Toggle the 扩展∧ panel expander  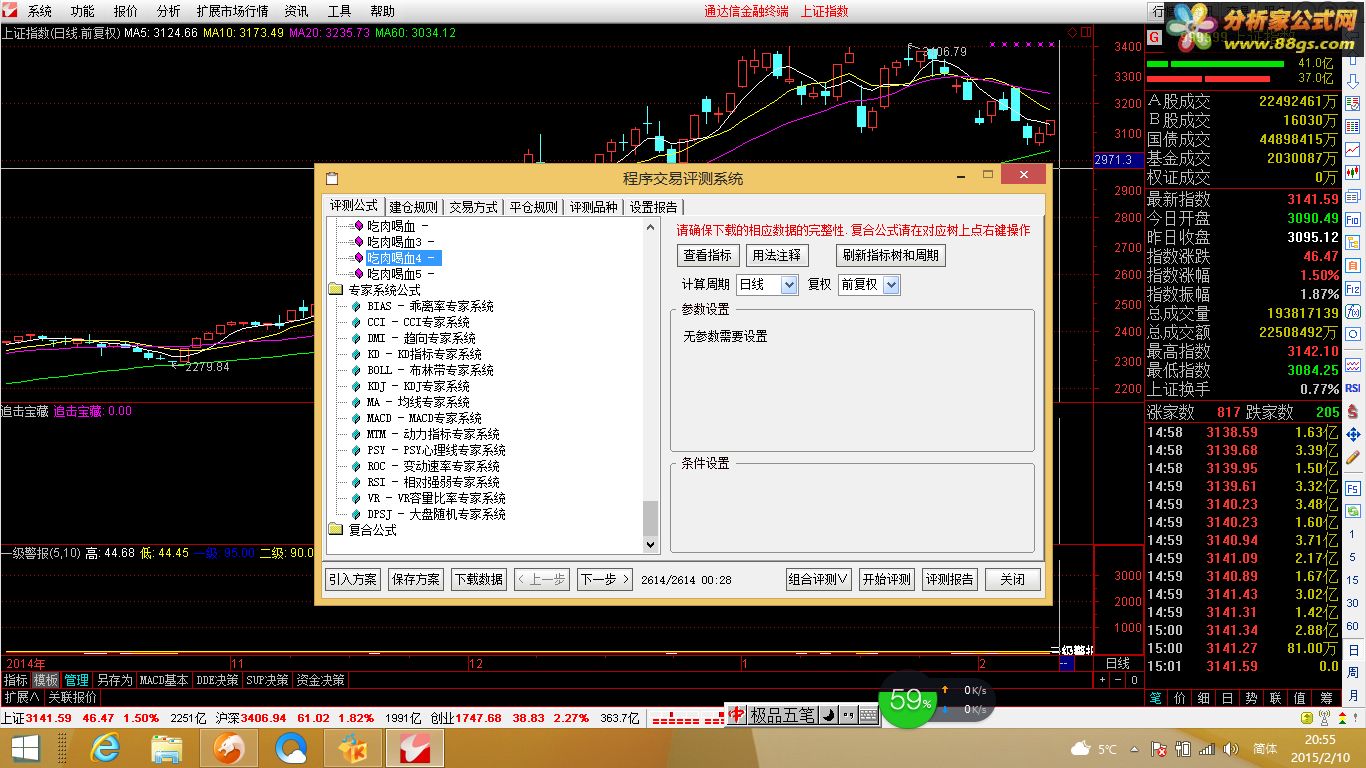pyautogui.click(x=21, y=697)
